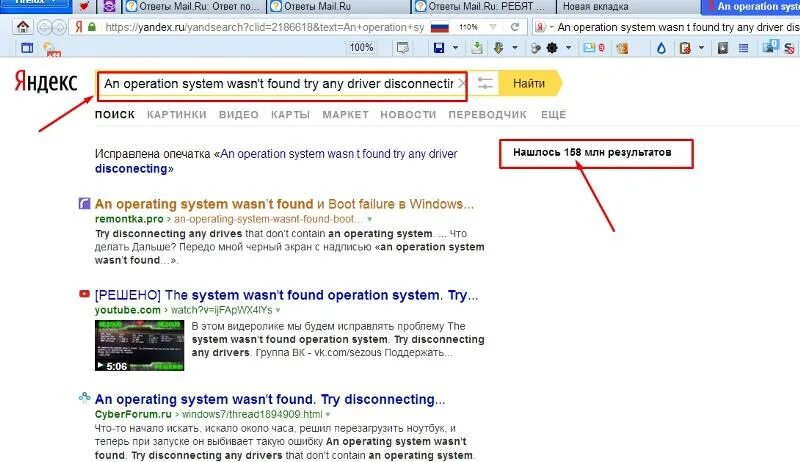Viewport: 800px width, 462px height.
Task: Open CyberForum result 'An operating system wasn't found. Try disconnecting'
Action: pos(270,399)
